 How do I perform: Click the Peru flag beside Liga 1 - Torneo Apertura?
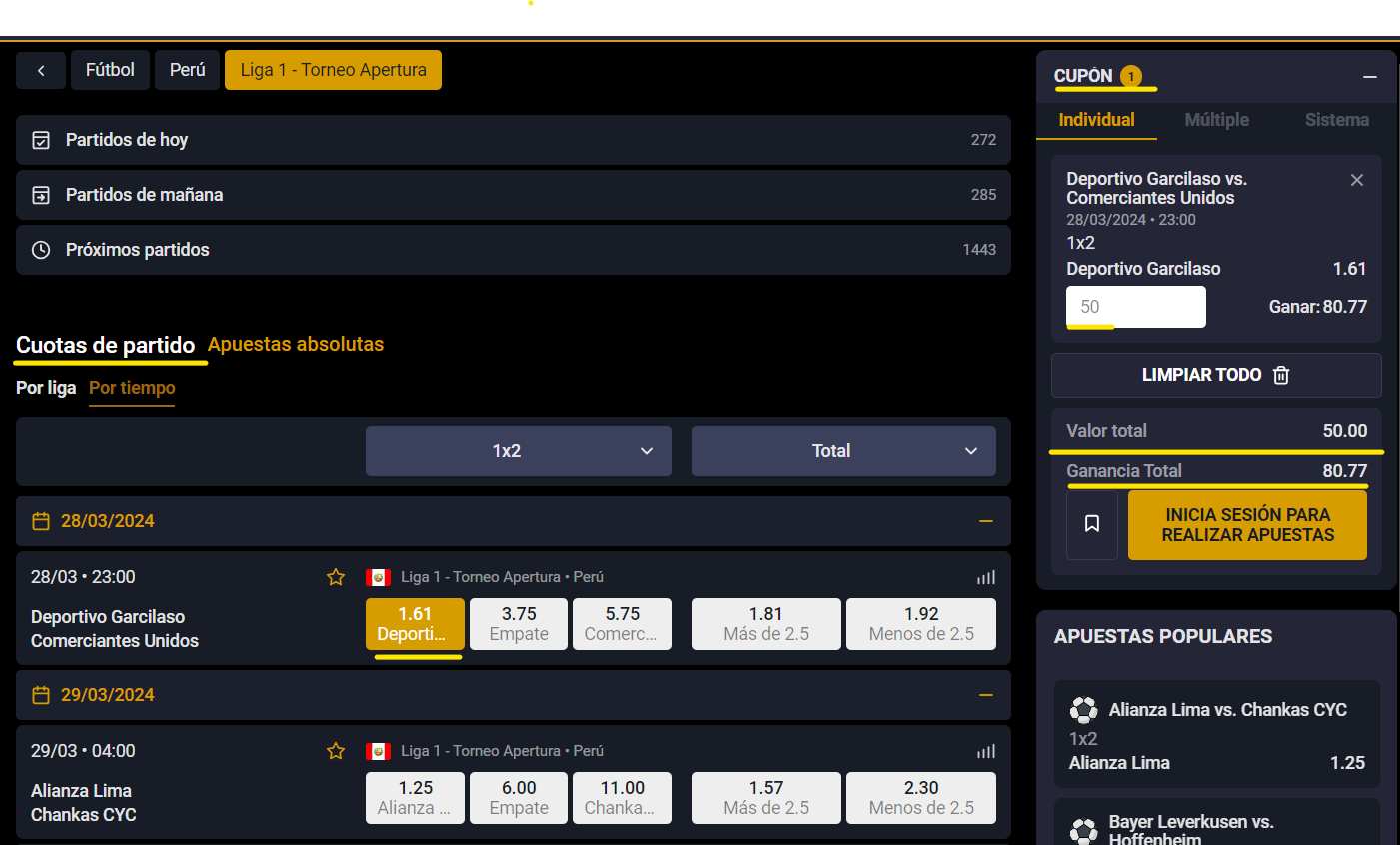378,576
